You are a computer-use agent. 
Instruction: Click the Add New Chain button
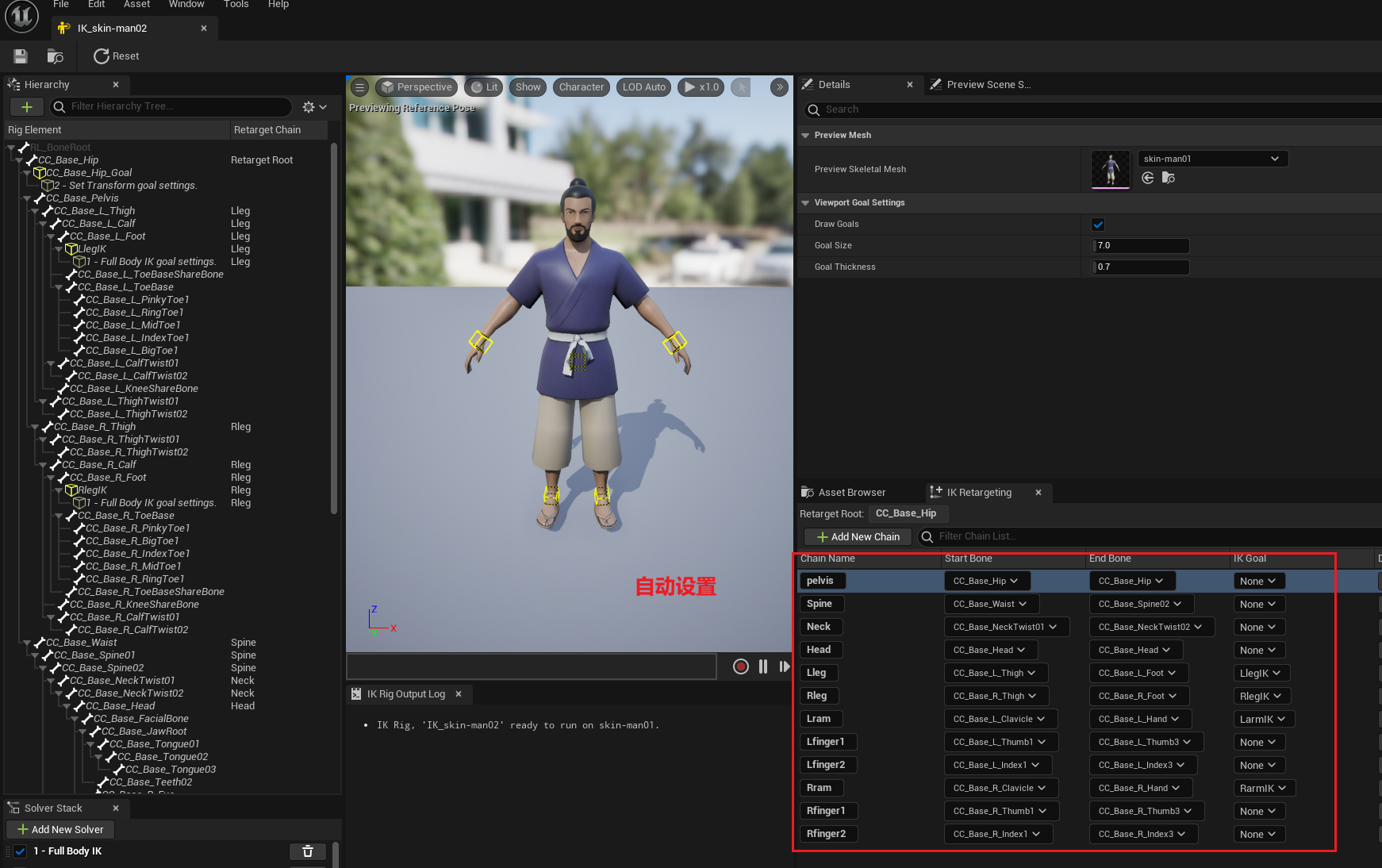click(x=858, y=537)
